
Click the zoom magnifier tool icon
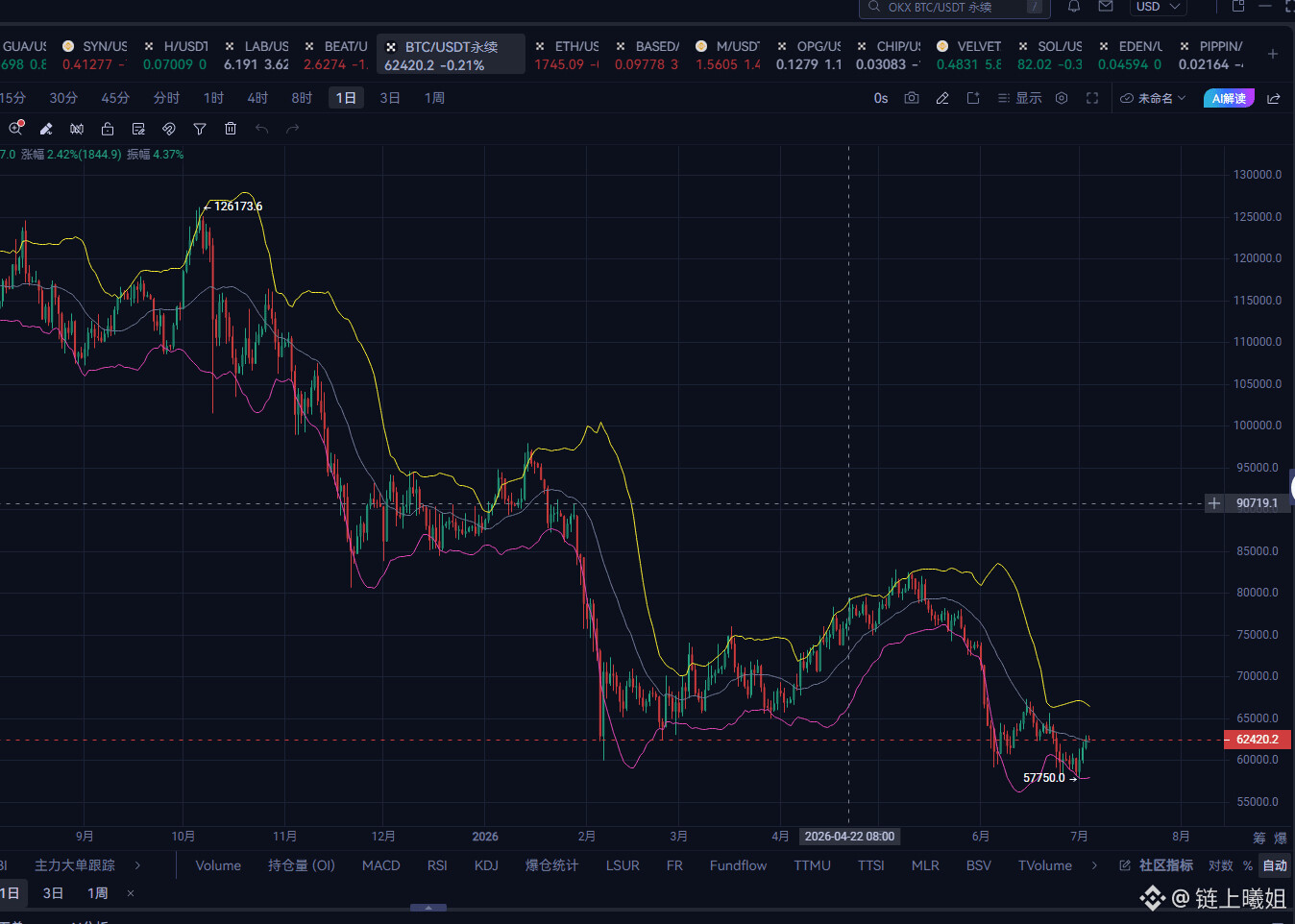pos(15,129)
